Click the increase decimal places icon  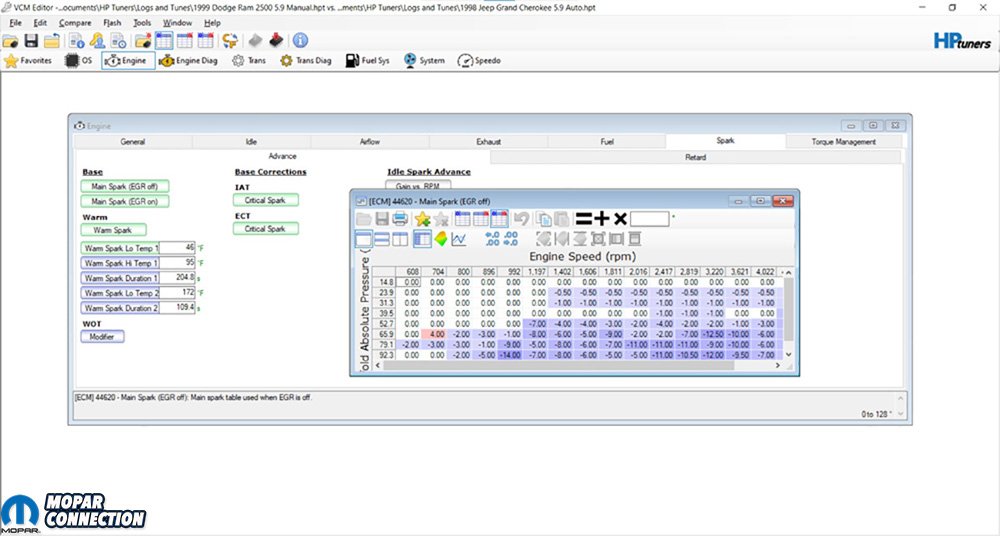(491, 239)
